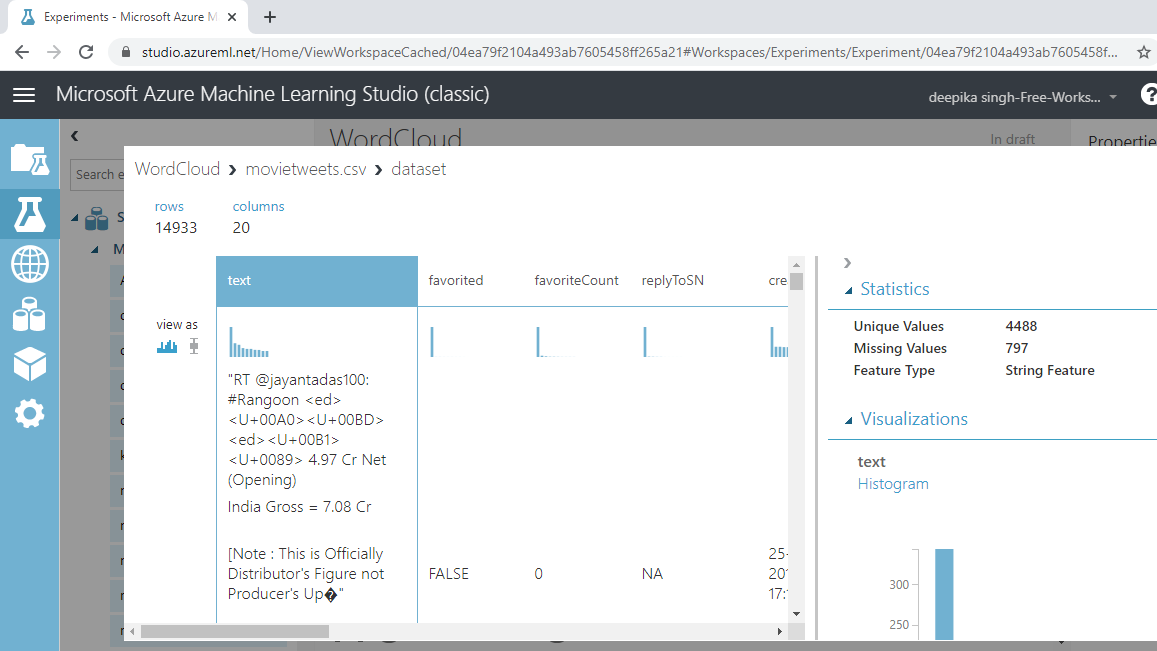The height and width of the screenshot is (651, 1157).
Task: Click the Microsoft Azure Machine Learning Studio title
Action: tap(273, 94)
